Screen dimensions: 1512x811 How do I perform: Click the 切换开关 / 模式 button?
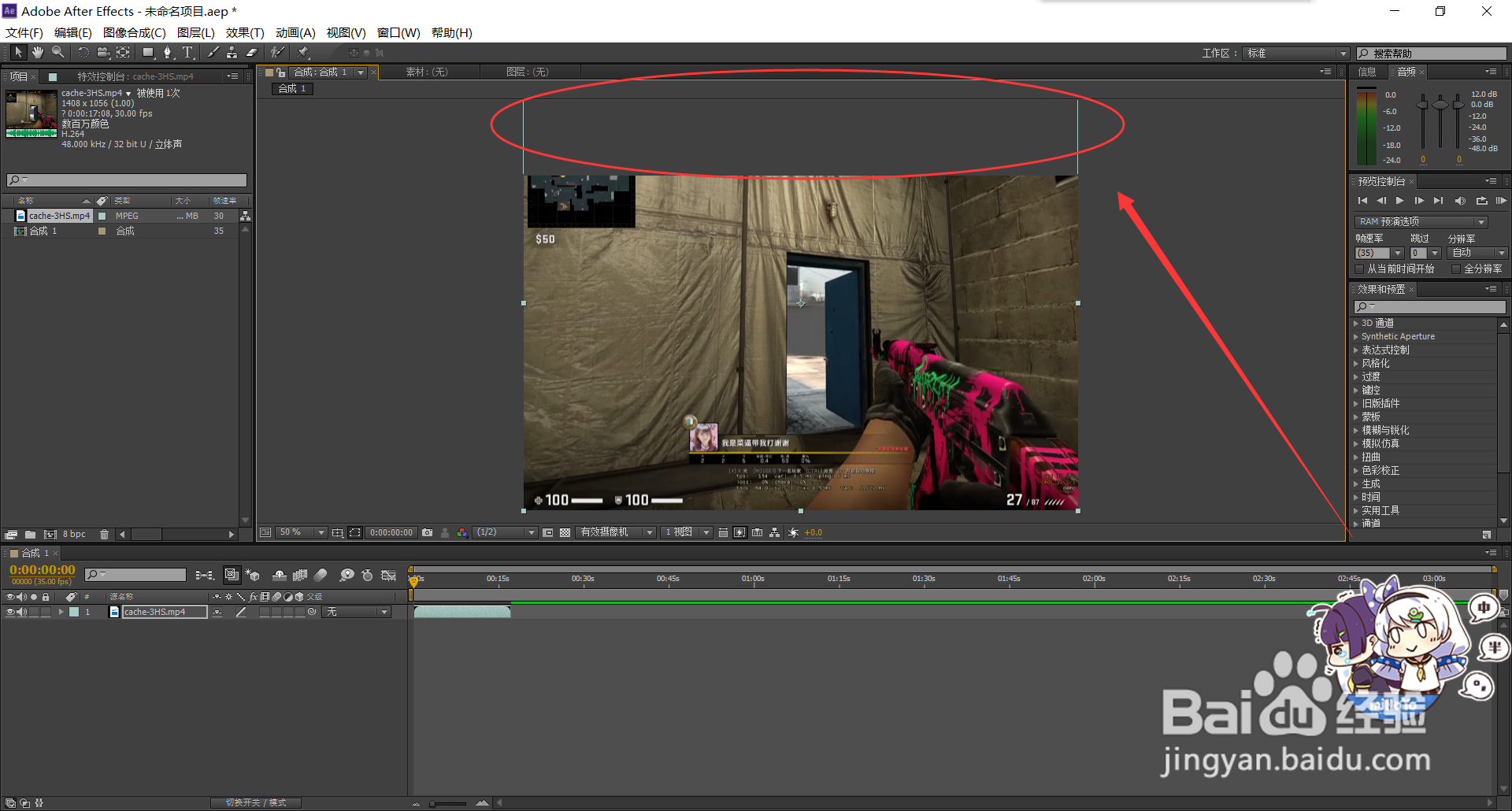pos(256,802)
